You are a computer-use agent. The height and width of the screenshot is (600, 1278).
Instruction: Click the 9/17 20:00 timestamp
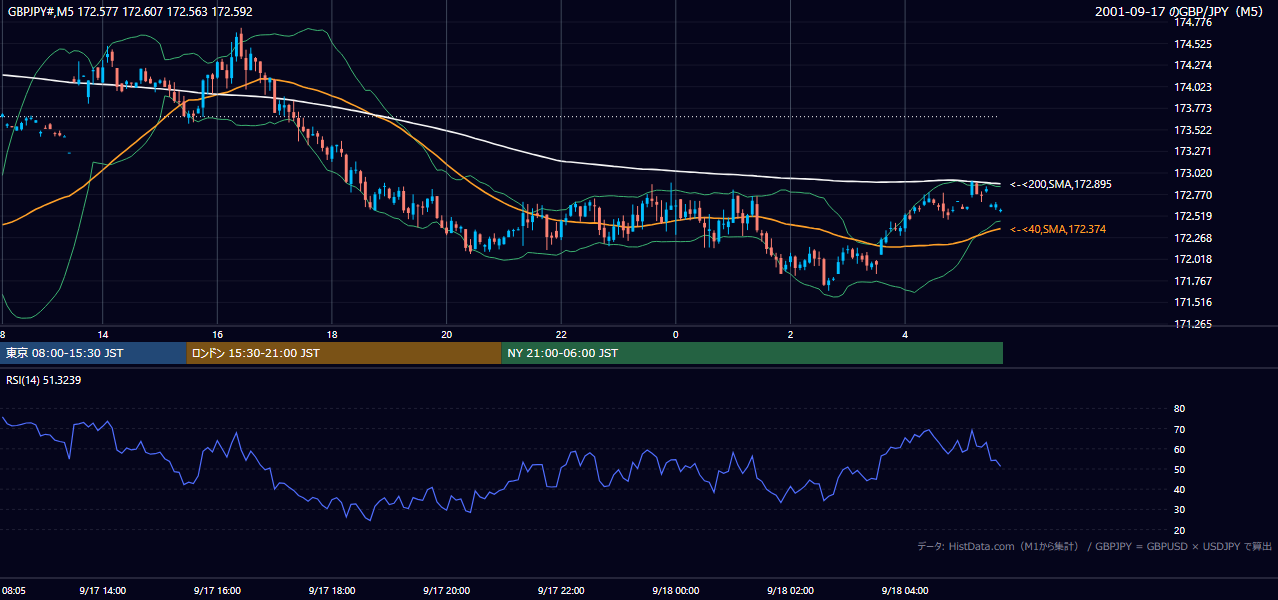(x=447, y=591)
